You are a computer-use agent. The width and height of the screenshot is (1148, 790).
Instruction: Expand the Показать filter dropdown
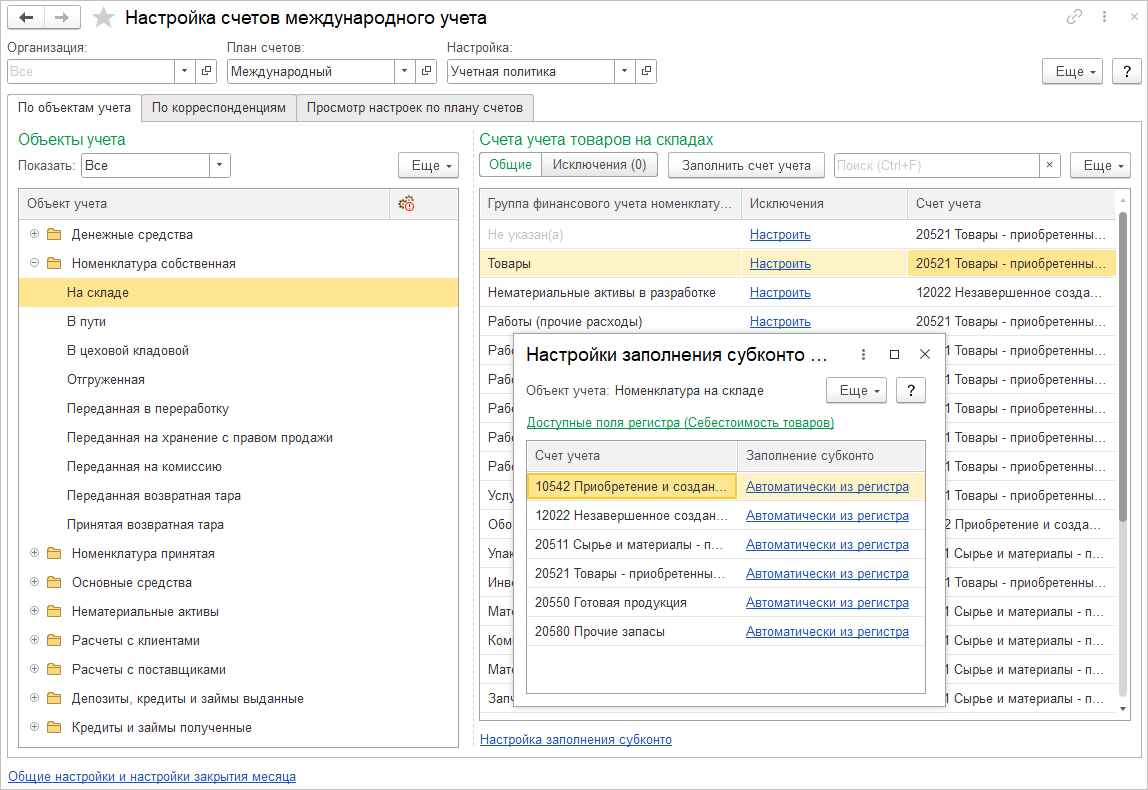[x=220, y=166]
